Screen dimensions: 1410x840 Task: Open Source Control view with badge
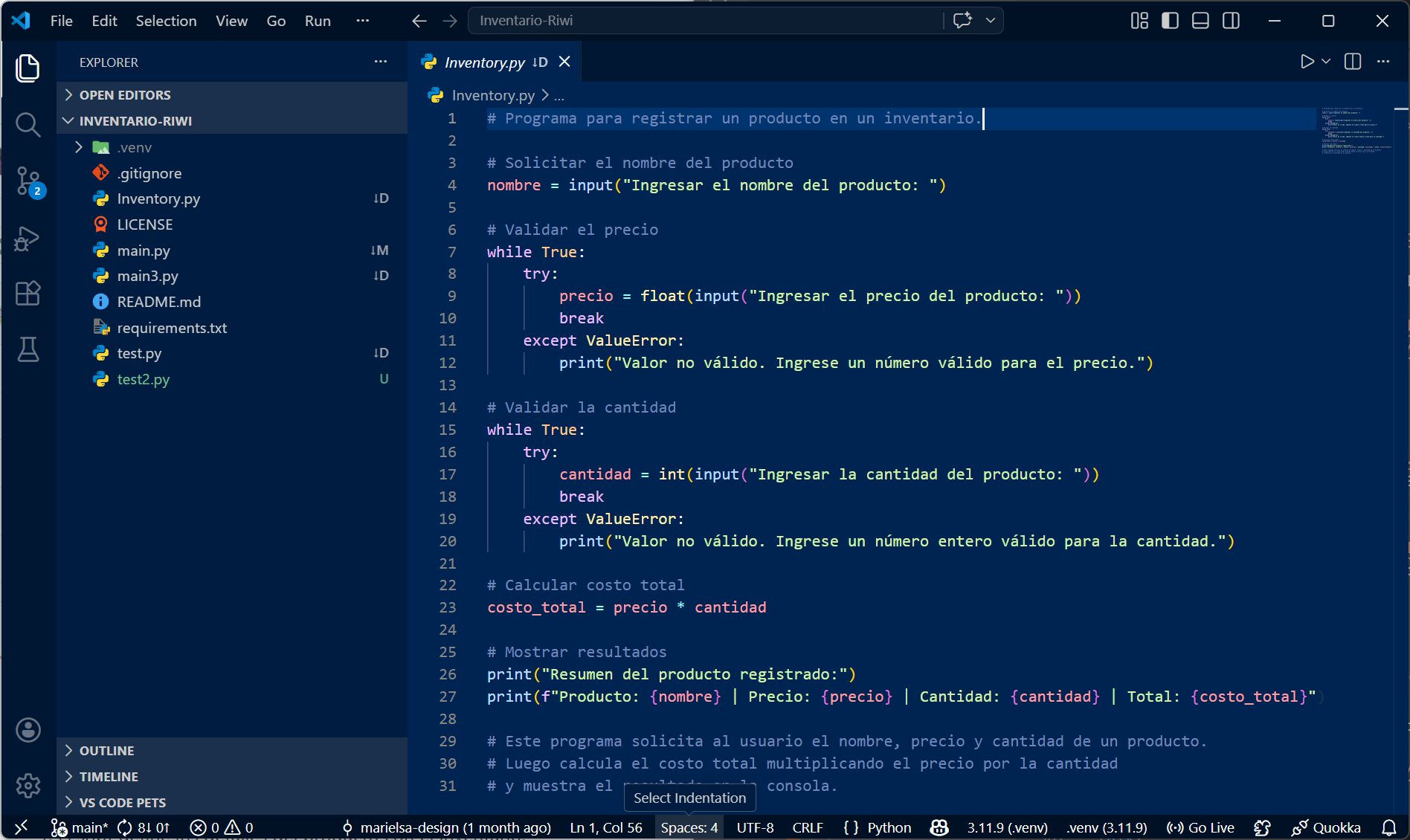tap(28, 181)
